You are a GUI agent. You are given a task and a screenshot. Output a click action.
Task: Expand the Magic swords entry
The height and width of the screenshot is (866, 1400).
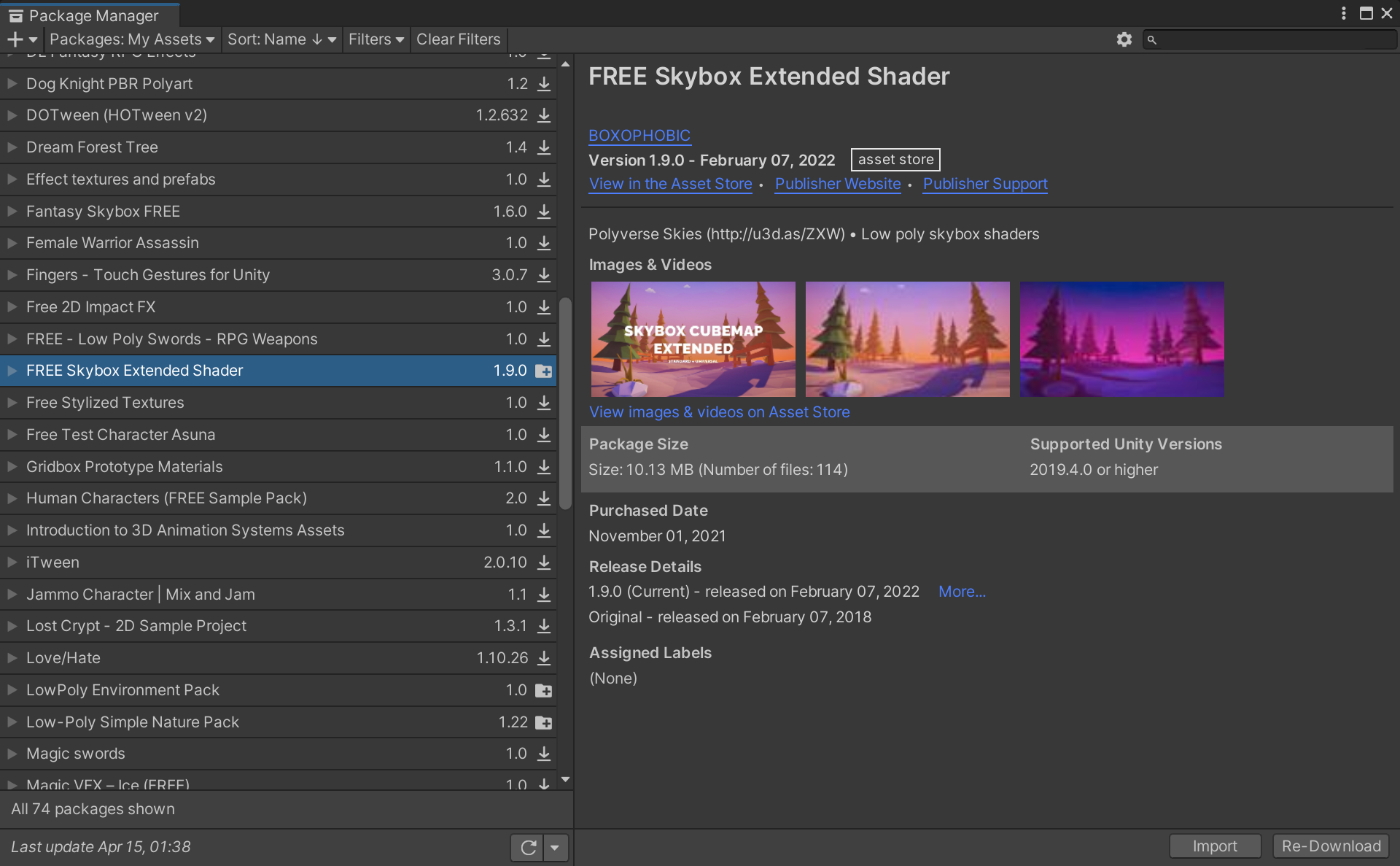tap(12, 754)
